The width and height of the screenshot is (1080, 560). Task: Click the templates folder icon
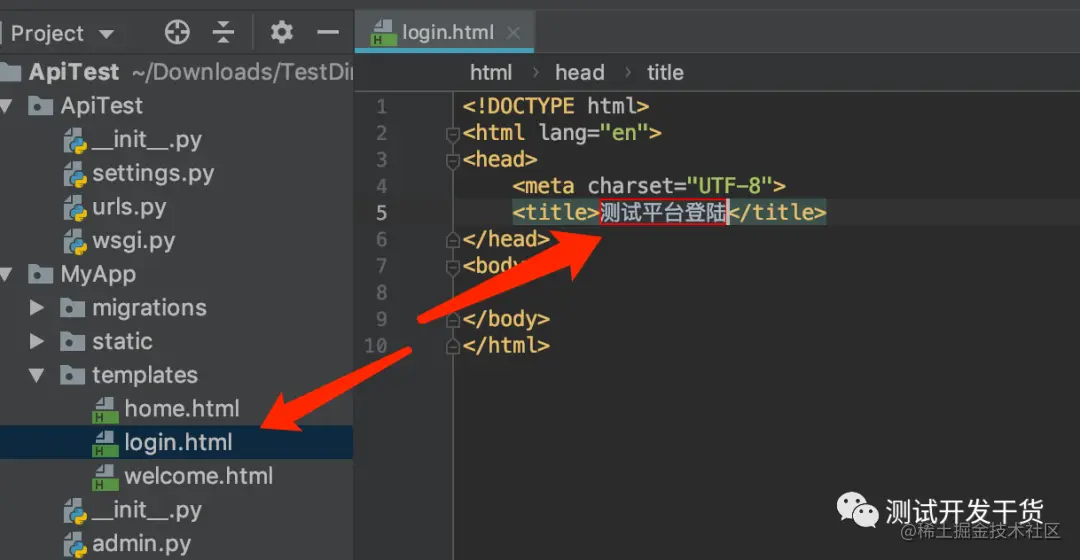[72, 375]
